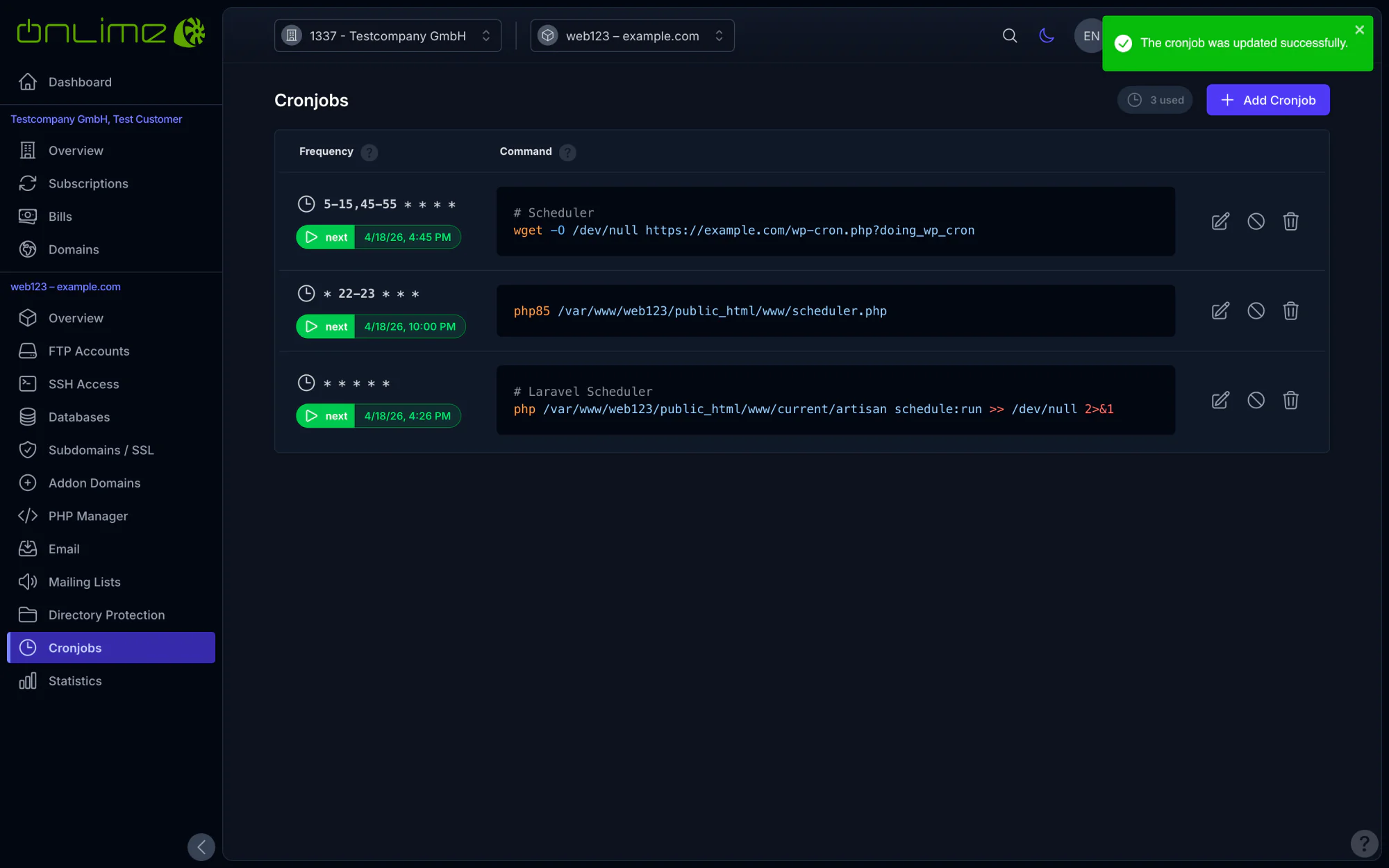
Task: Collapse the sidebar with the arrow button
Action: click(201, 846)
